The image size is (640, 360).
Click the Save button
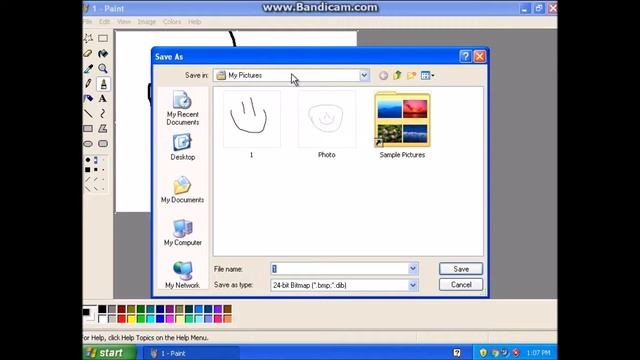point(461,269)
